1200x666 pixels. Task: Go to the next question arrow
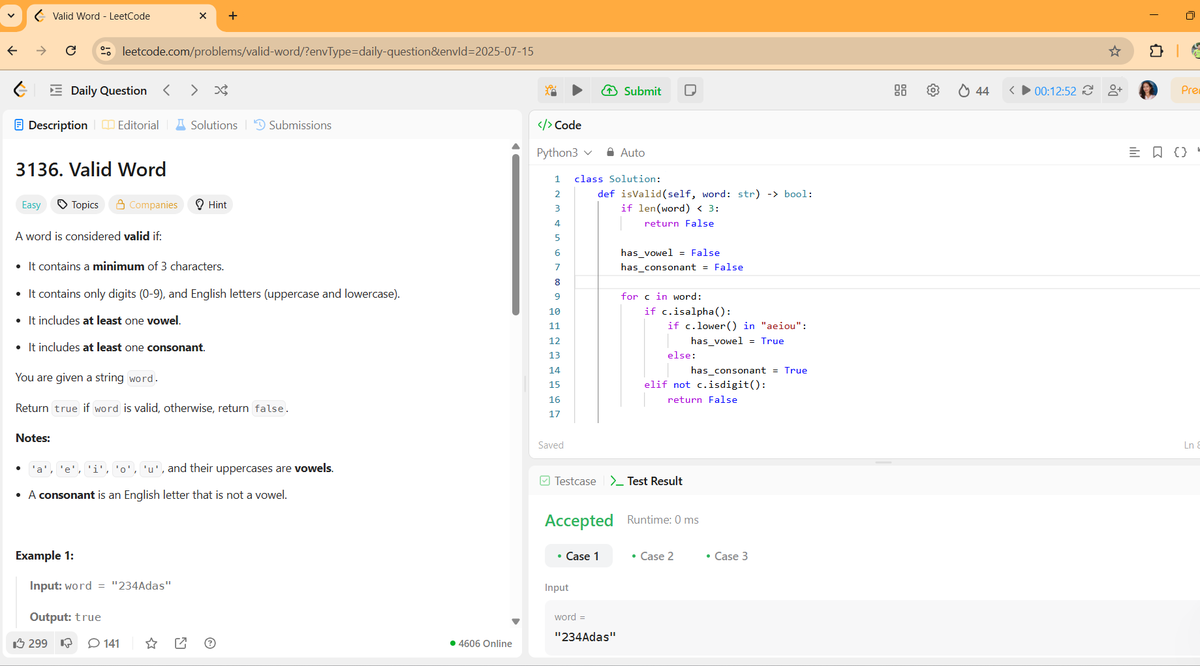(193, 90)
